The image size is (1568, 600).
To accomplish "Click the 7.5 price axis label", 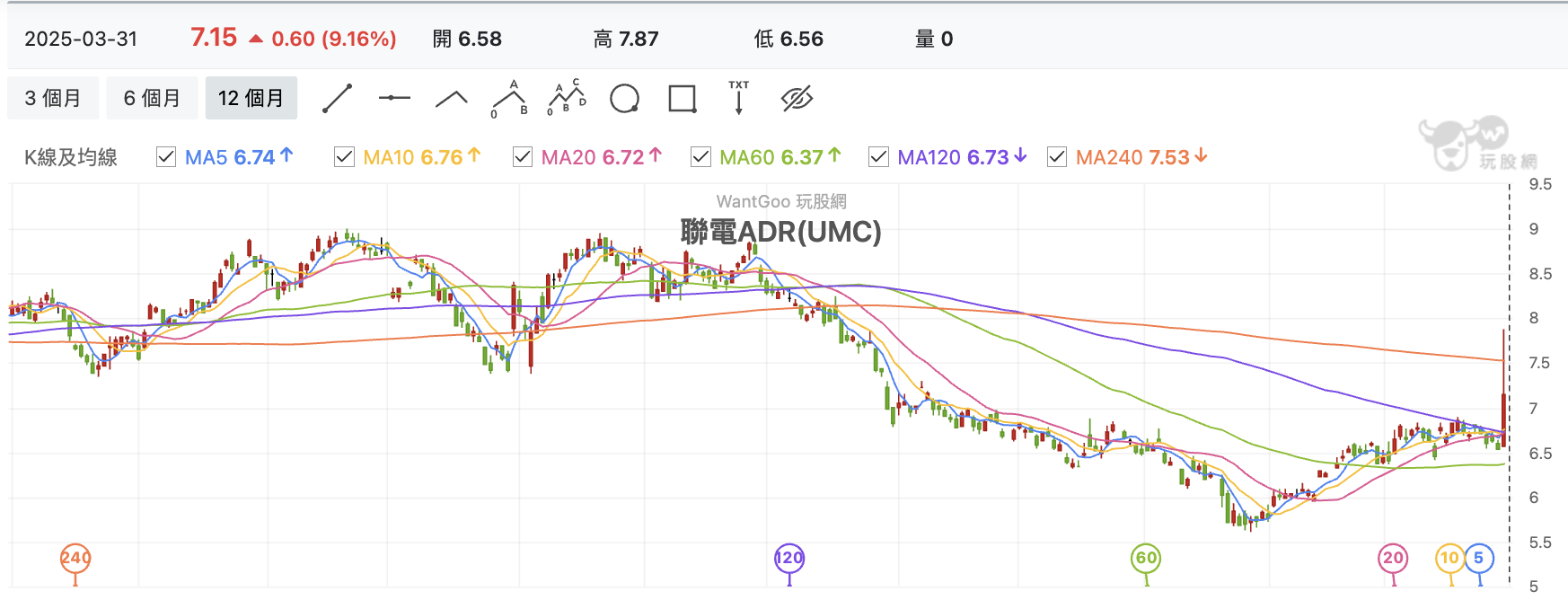I will pyautogui.click(x=1540, y=363).
